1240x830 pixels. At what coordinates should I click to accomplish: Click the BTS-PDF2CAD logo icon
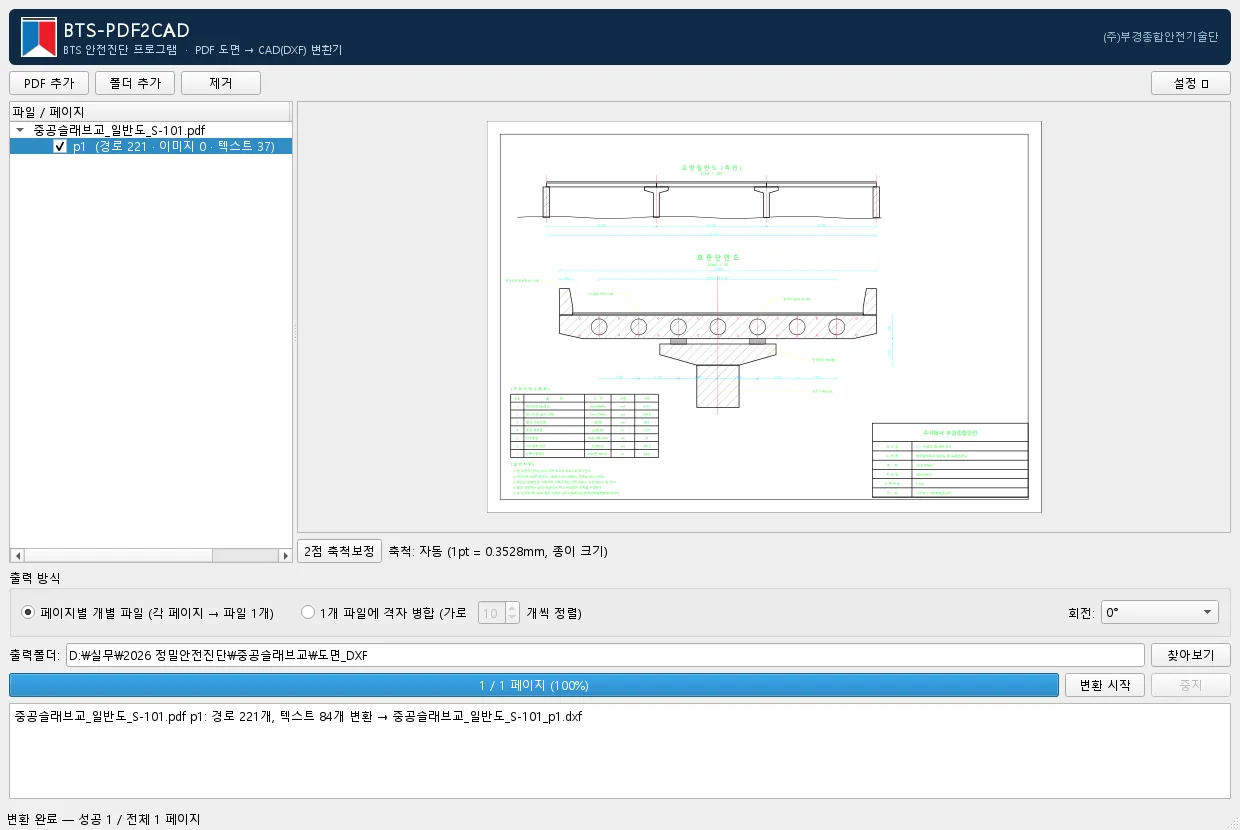(x=39, y=37)
